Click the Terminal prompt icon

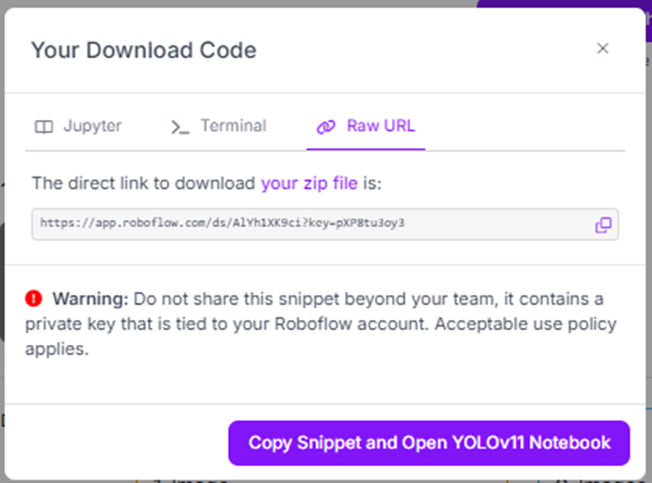click(x=180, y=127)
